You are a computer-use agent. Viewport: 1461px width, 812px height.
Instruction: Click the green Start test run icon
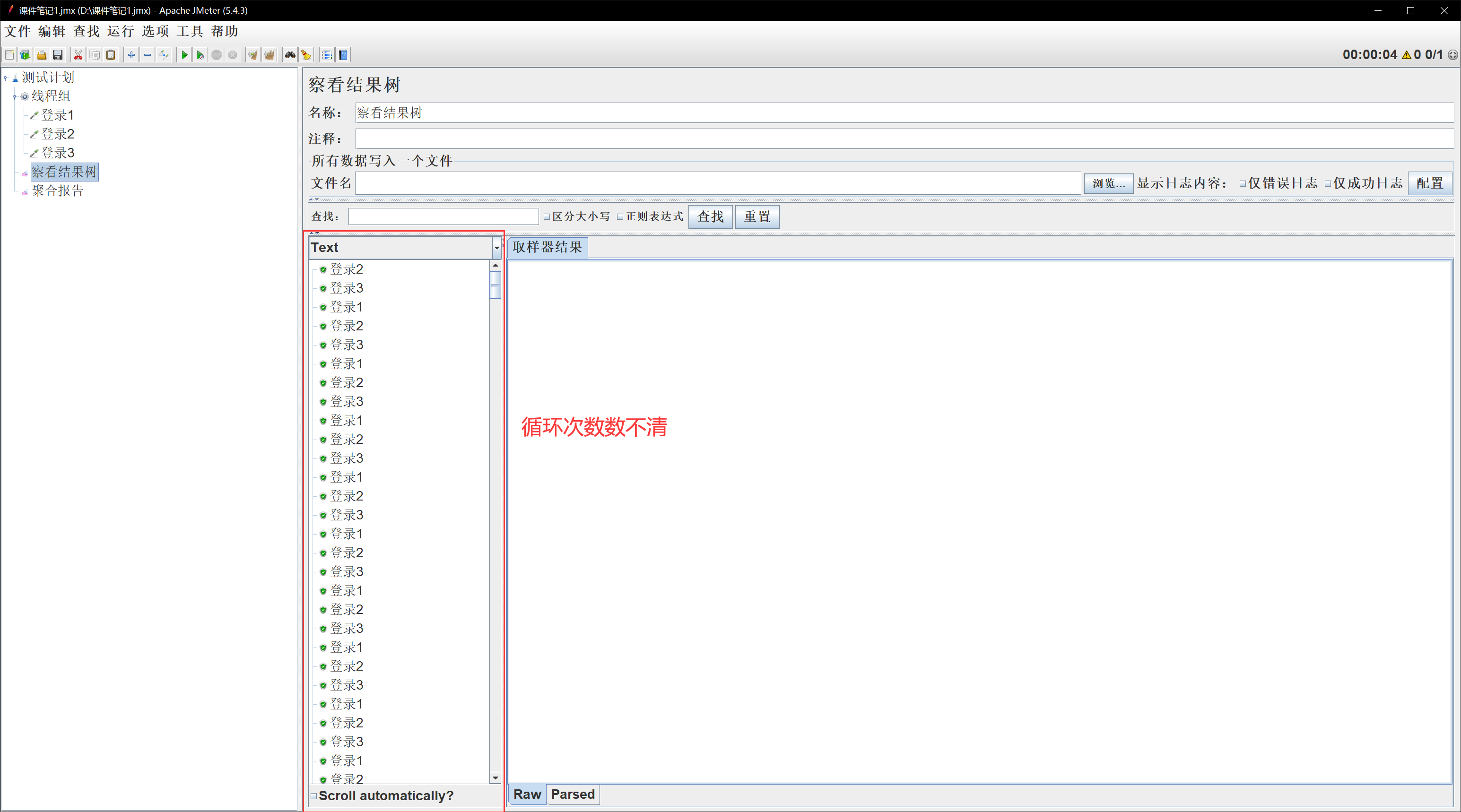click(x=184, y=55)
